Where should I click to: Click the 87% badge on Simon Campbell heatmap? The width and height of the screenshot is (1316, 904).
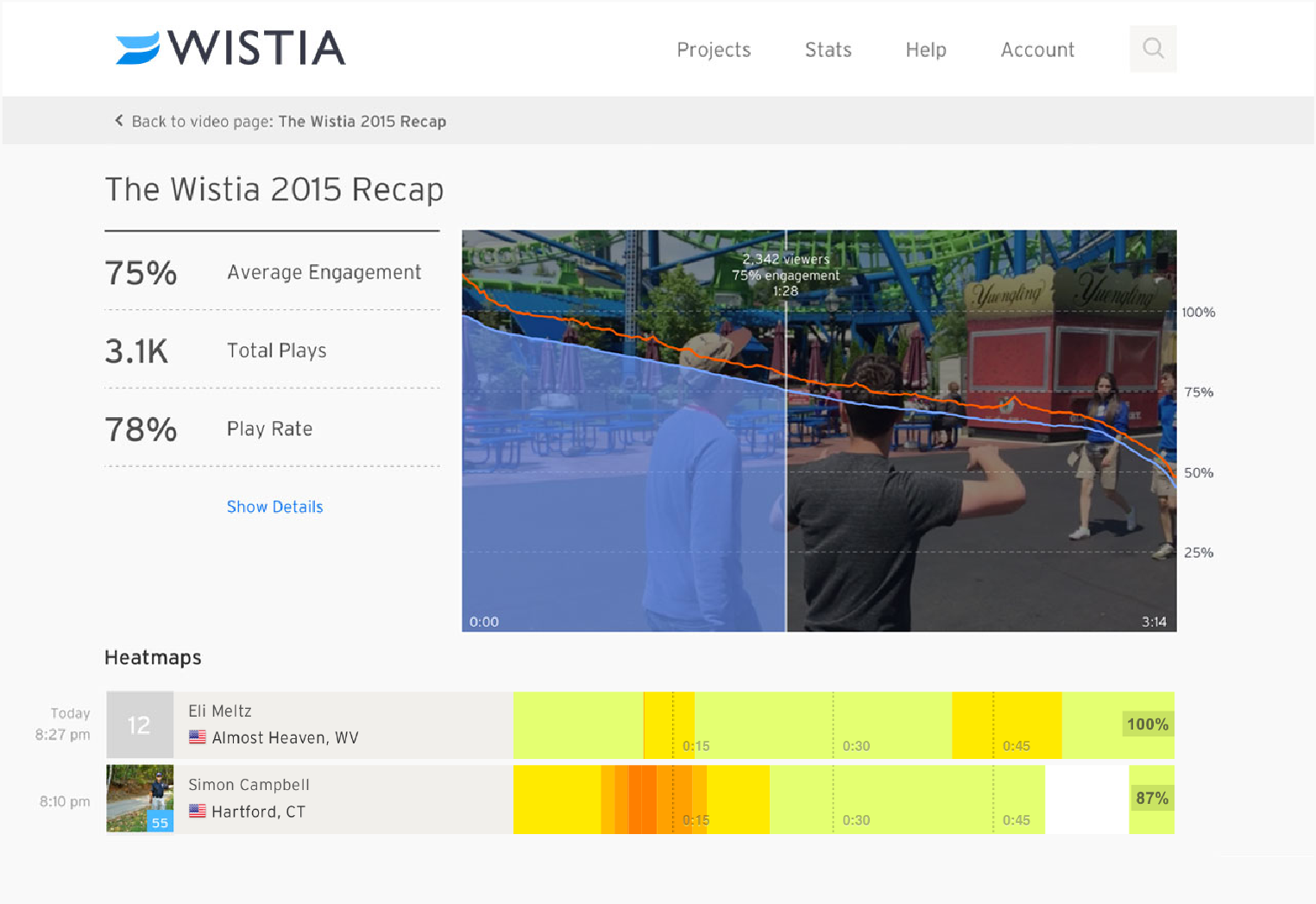(x=1151, y=799)
